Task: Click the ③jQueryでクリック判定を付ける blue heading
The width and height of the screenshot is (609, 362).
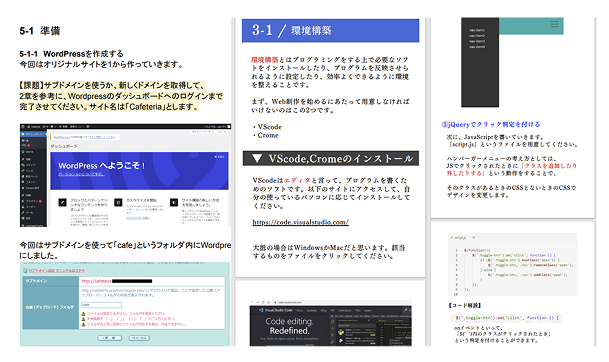Action: [x=491, y=125]
